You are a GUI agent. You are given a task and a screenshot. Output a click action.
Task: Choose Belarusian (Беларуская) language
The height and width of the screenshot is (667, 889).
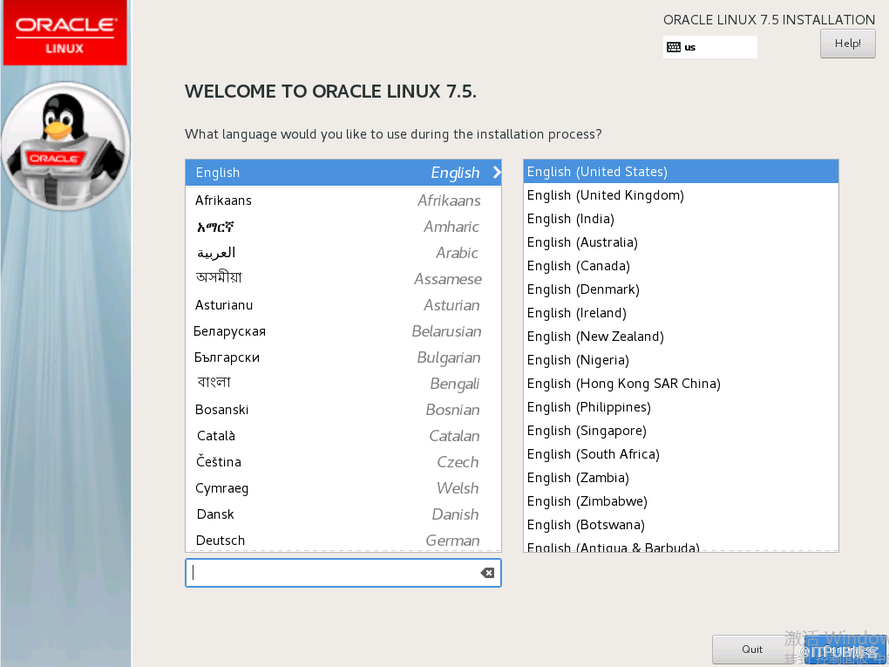tap(343, 331)
